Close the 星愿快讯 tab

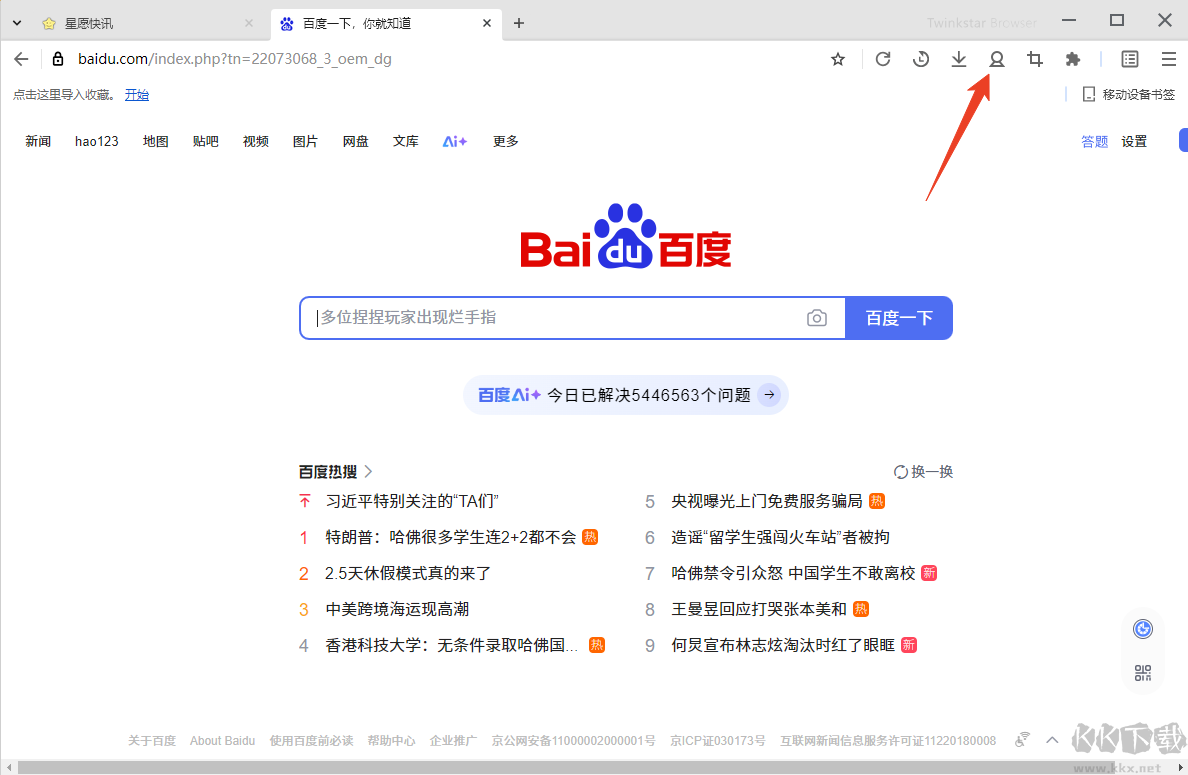coord(249,23)
